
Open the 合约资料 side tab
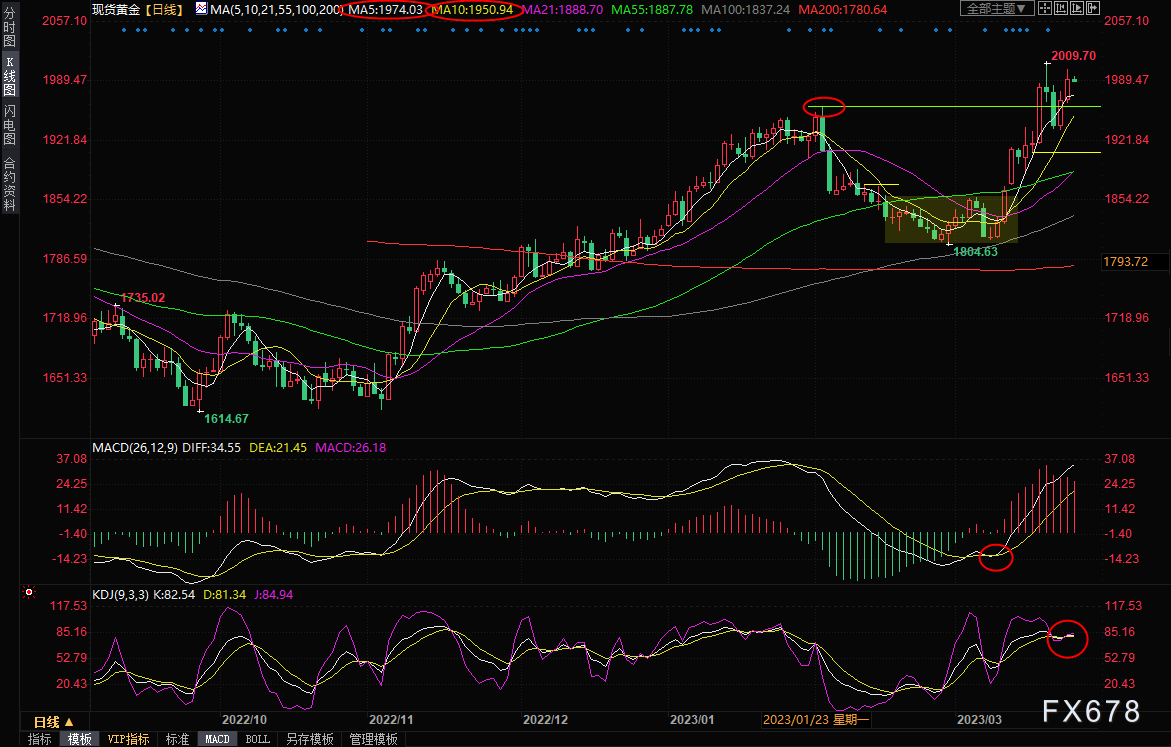point(10,184)
